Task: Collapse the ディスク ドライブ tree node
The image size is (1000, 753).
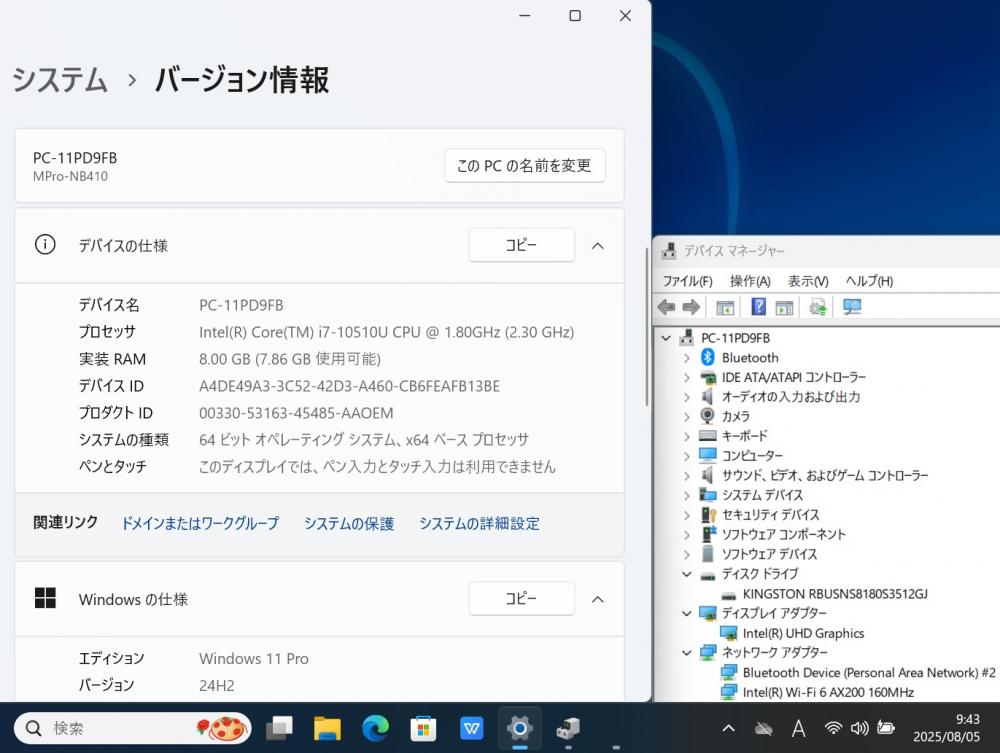Action: [x=687, y=574]
